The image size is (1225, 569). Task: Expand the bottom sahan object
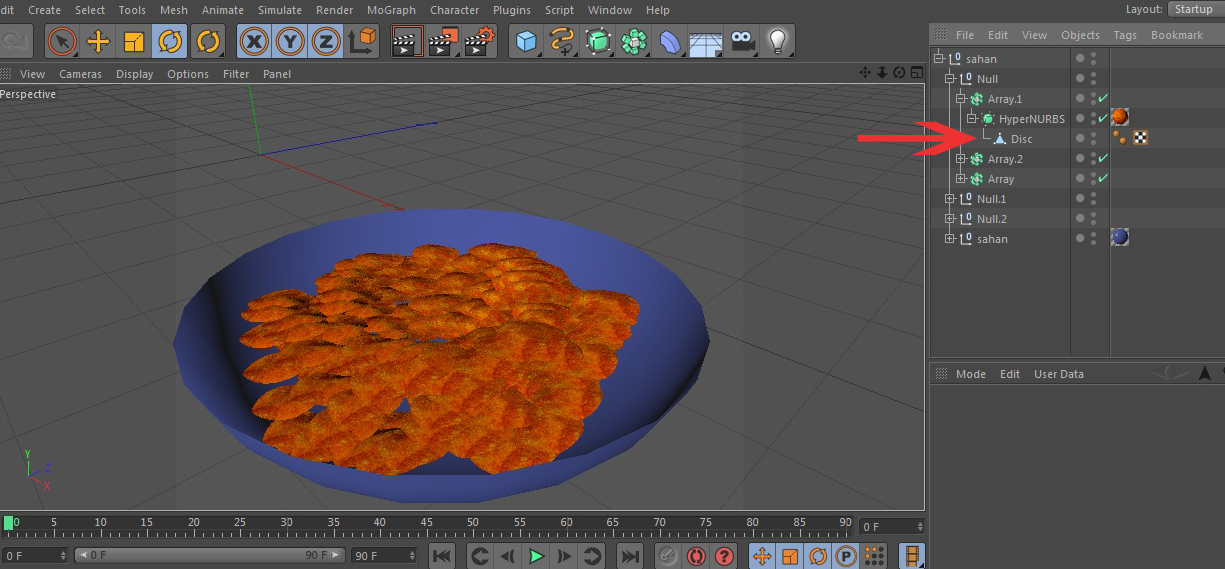[950, 239]
